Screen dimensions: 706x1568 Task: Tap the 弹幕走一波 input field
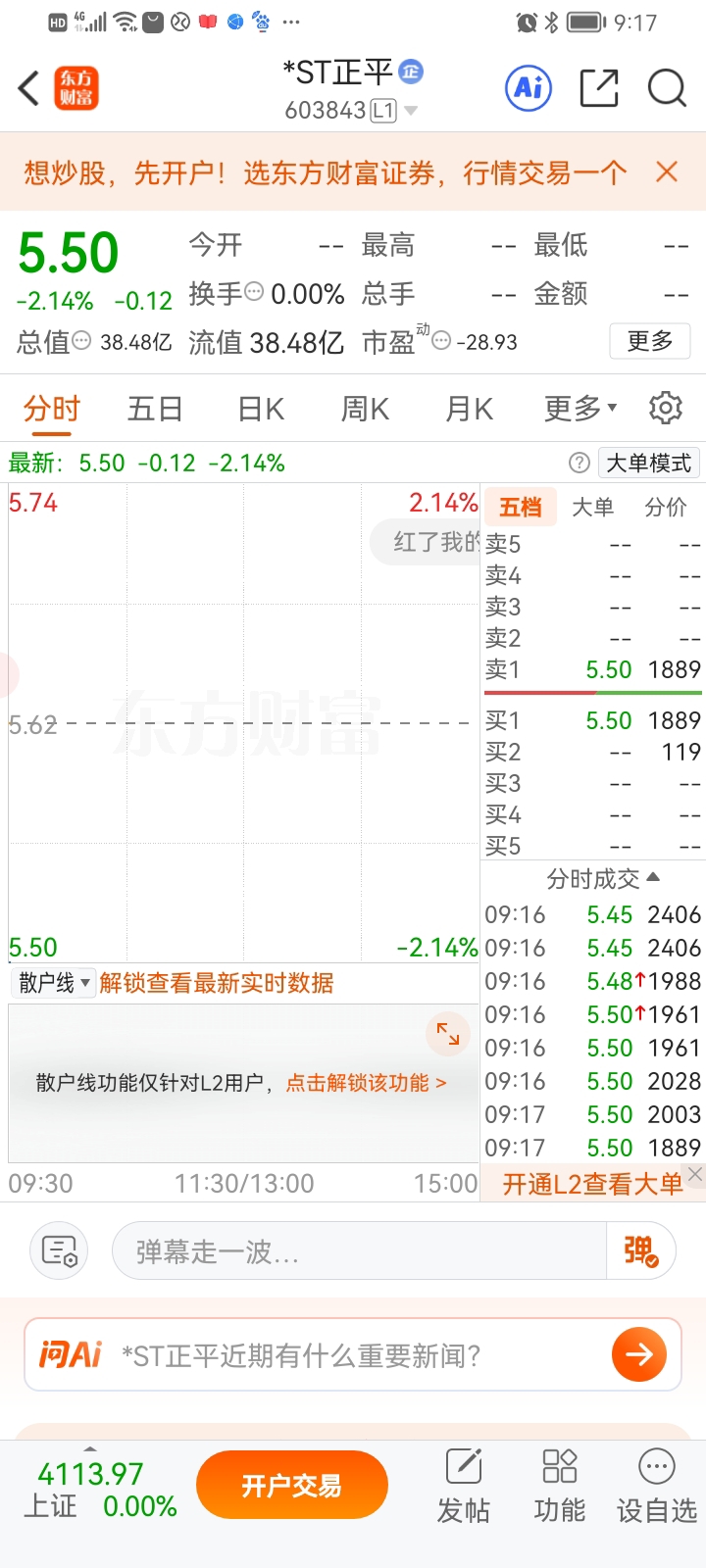tap(360, 1251)
